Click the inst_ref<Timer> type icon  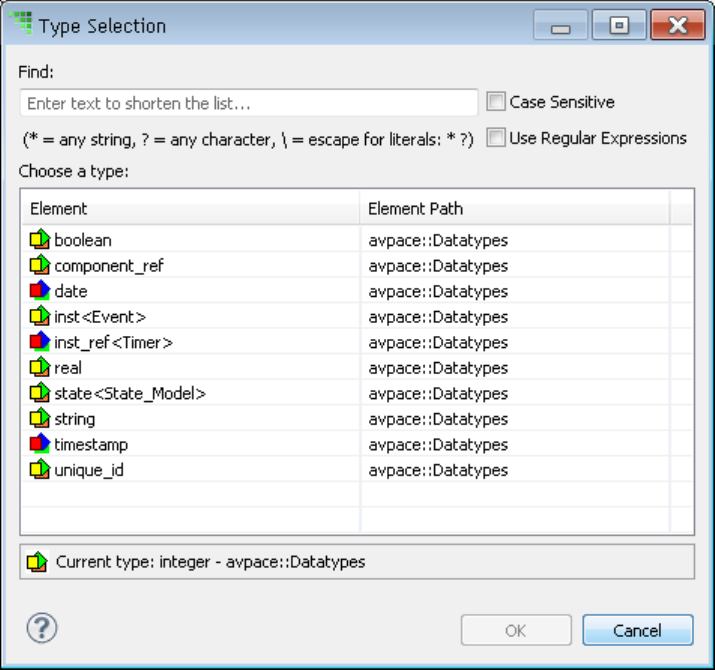point(39,342)
